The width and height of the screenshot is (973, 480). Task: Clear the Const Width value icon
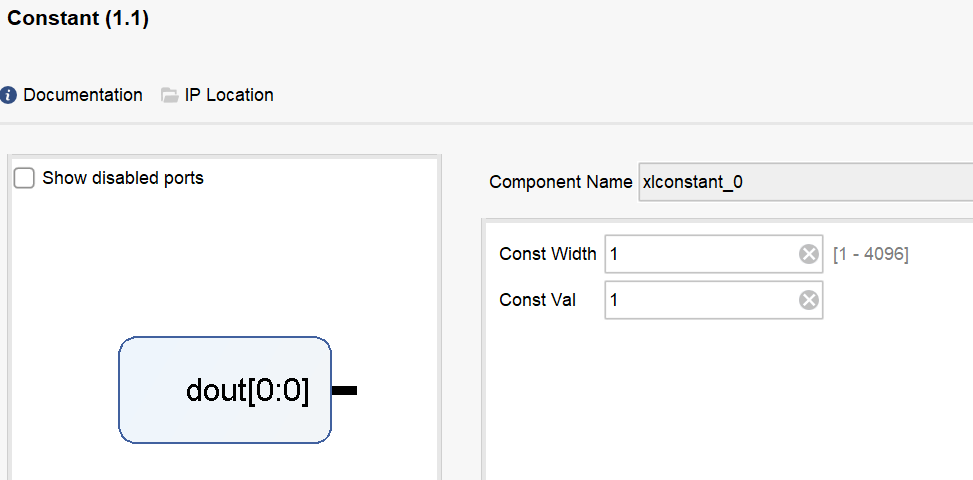(x=809, y=254)
